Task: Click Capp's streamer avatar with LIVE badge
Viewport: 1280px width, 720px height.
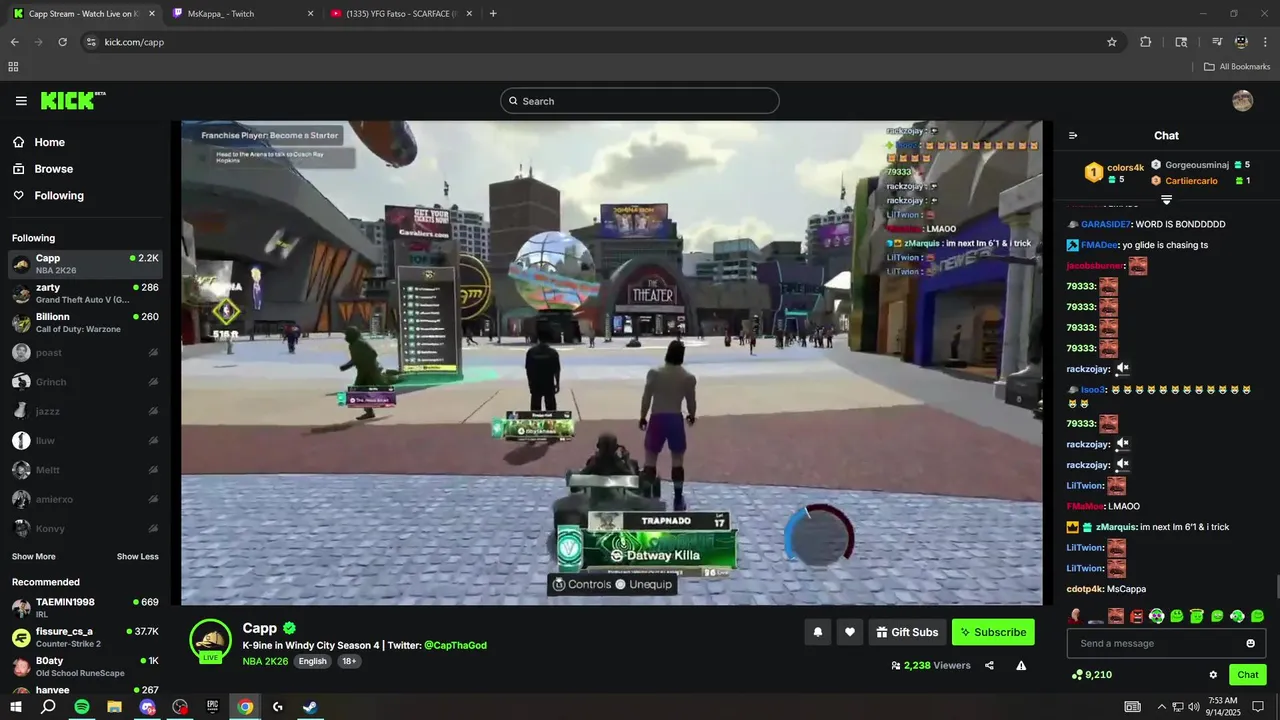Action: coord(211,641)
